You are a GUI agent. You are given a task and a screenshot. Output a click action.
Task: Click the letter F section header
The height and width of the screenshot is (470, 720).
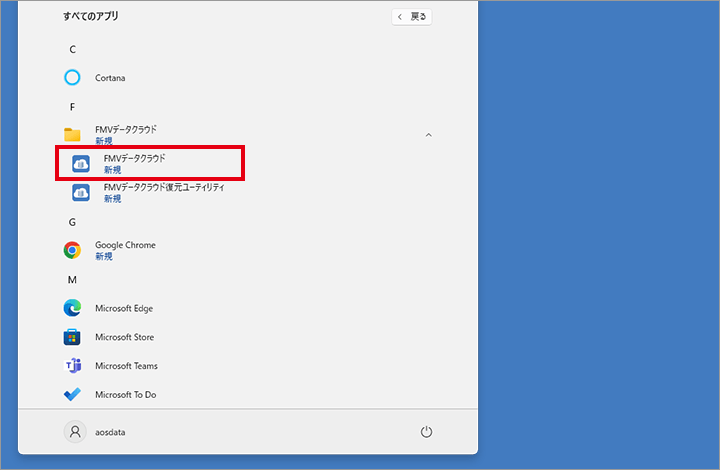coord(72,107)
